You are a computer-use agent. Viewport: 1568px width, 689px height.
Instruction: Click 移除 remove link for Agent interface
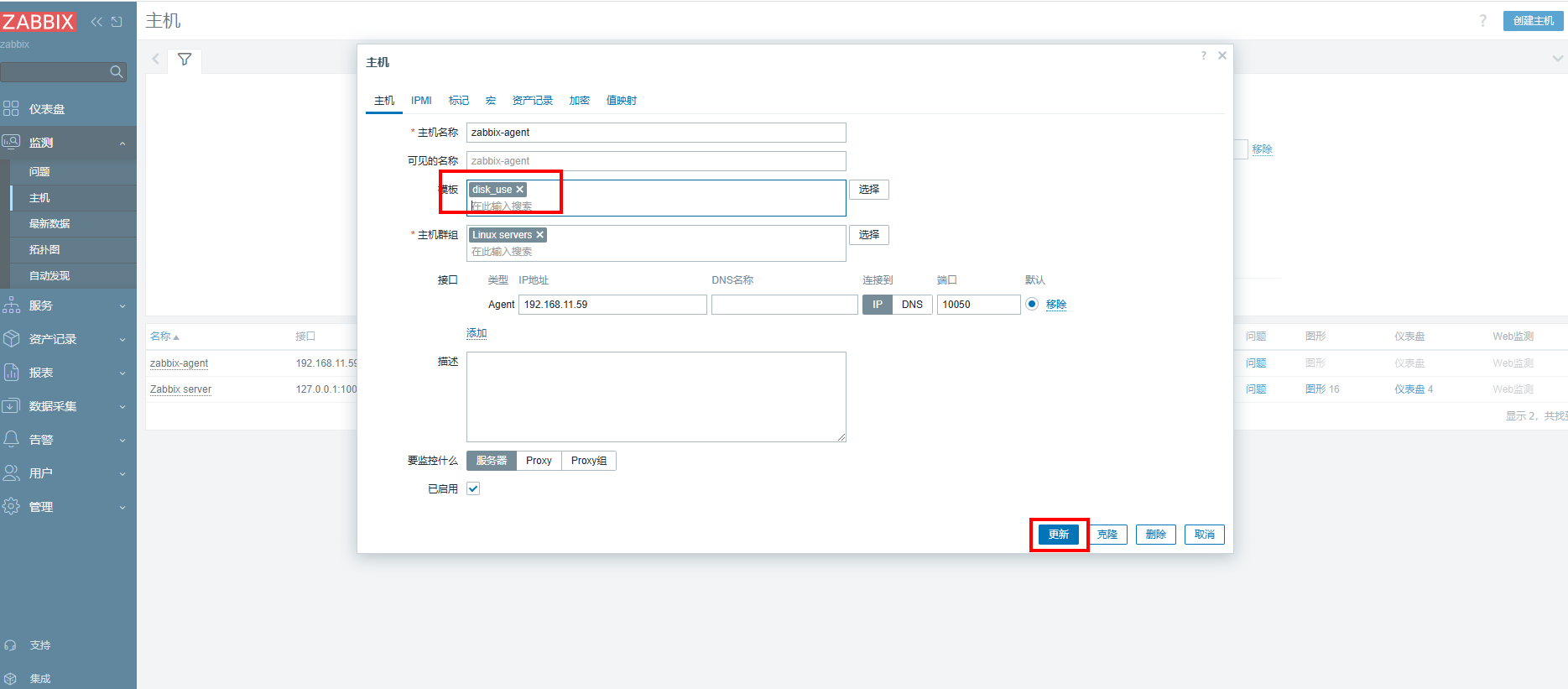(x=1056, y=305)
